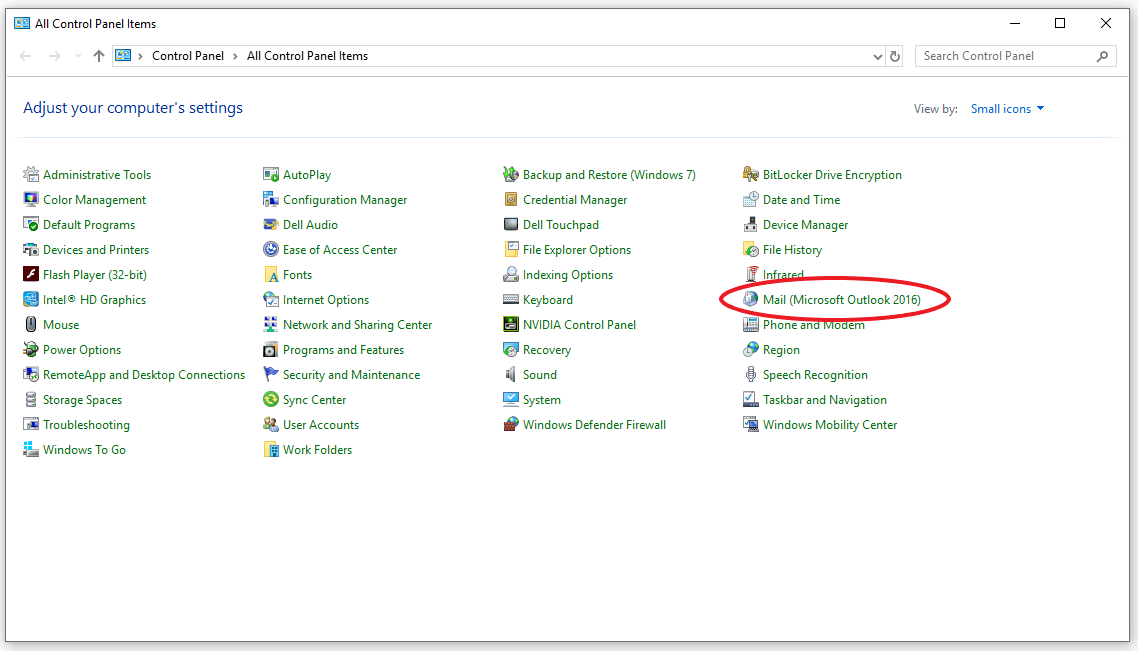Open the Device Manager link
This screenshot has width=1138, height=651.
(805, 225)
